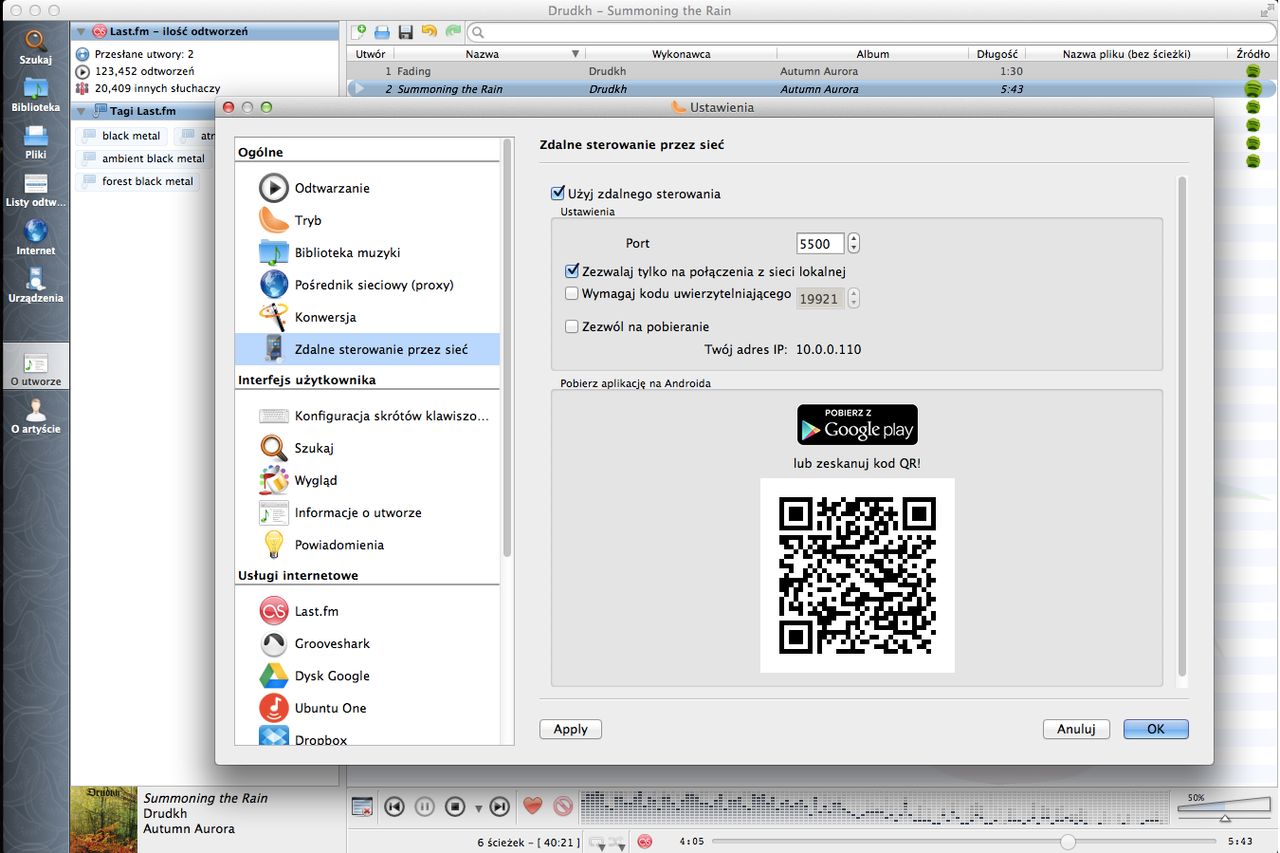Save the playlist with the diskette toolbar icon
Screen dimensions: 1280x853
point(405,31)
